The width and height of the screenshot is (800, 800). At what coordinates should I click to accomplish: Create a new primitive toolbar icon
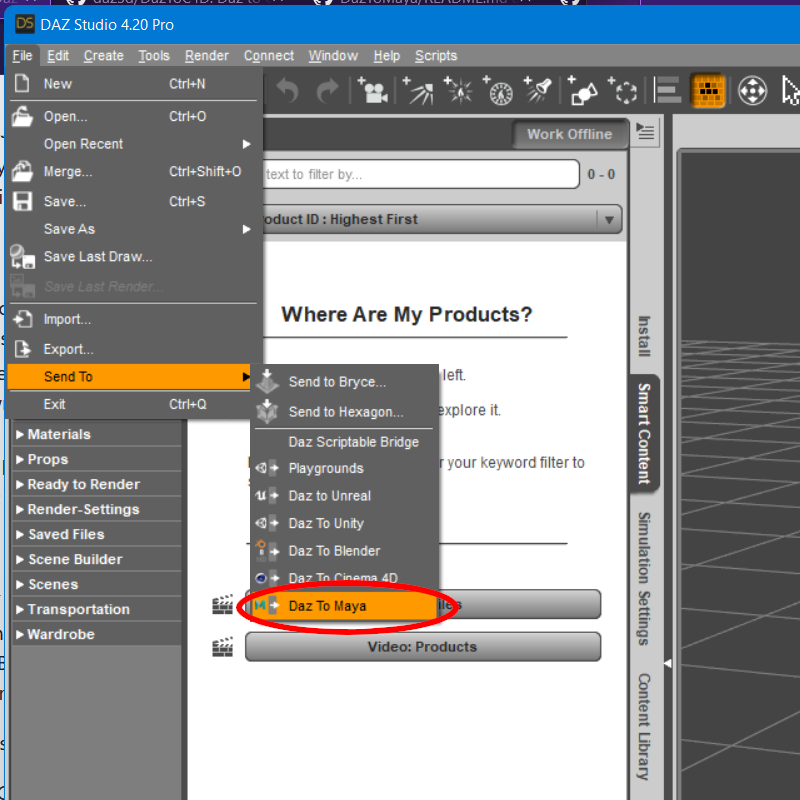tap(582, 91)
